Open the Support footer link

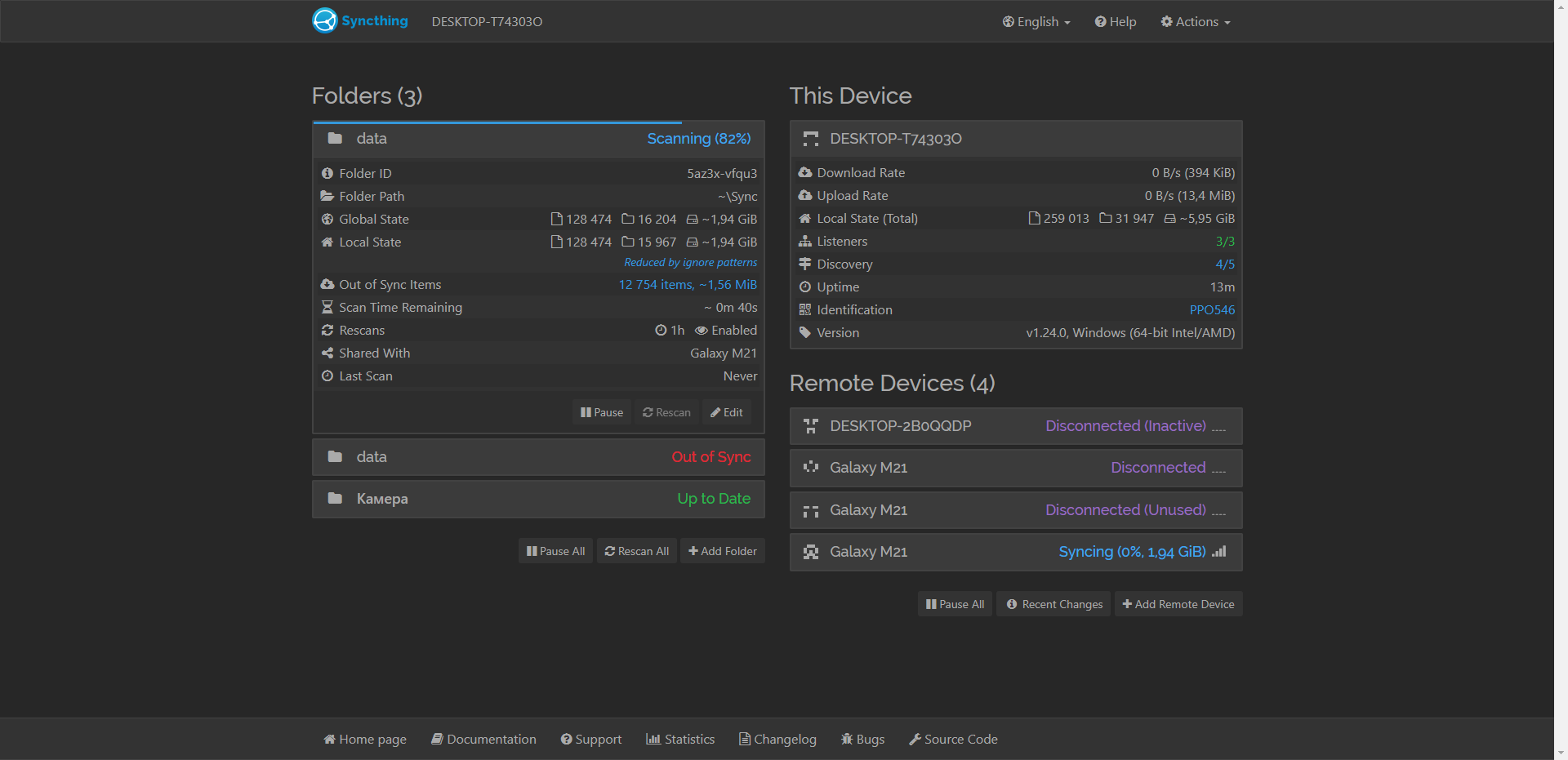tap(591, 740)
